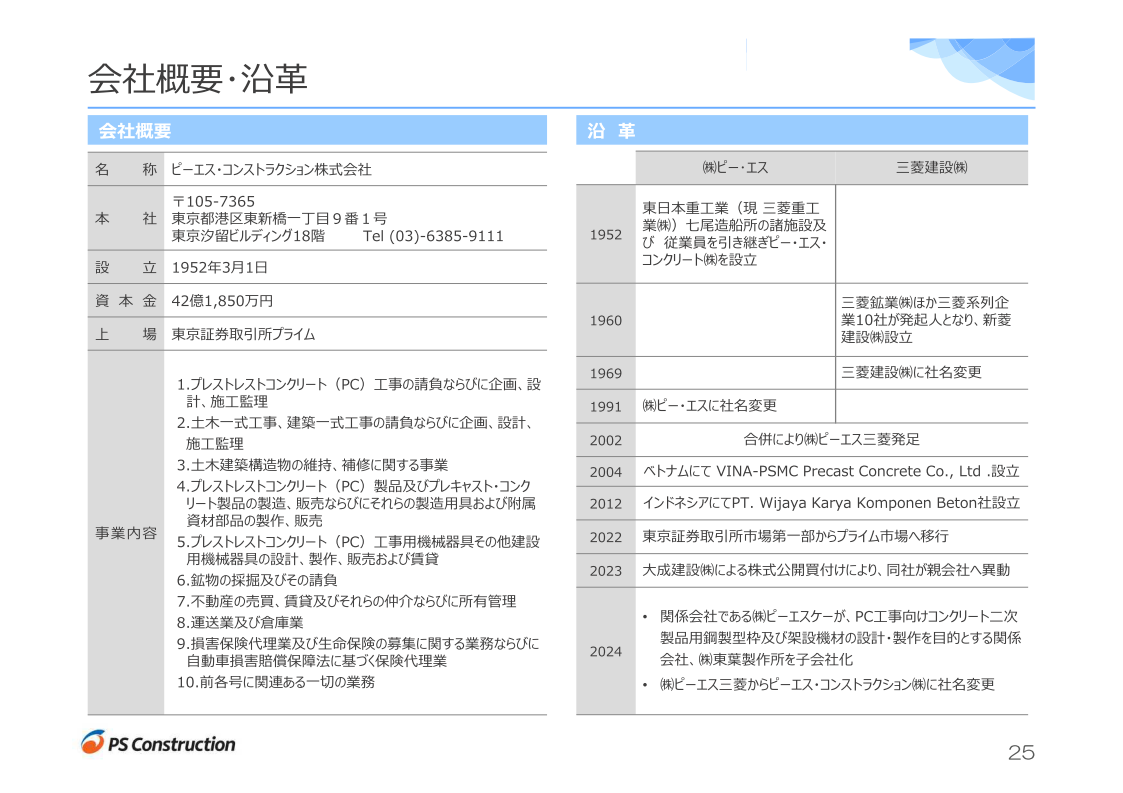The height and width of the screenshot is (793, 1123).
Task: Select the 2022 year cell
Action: point(606,537)
